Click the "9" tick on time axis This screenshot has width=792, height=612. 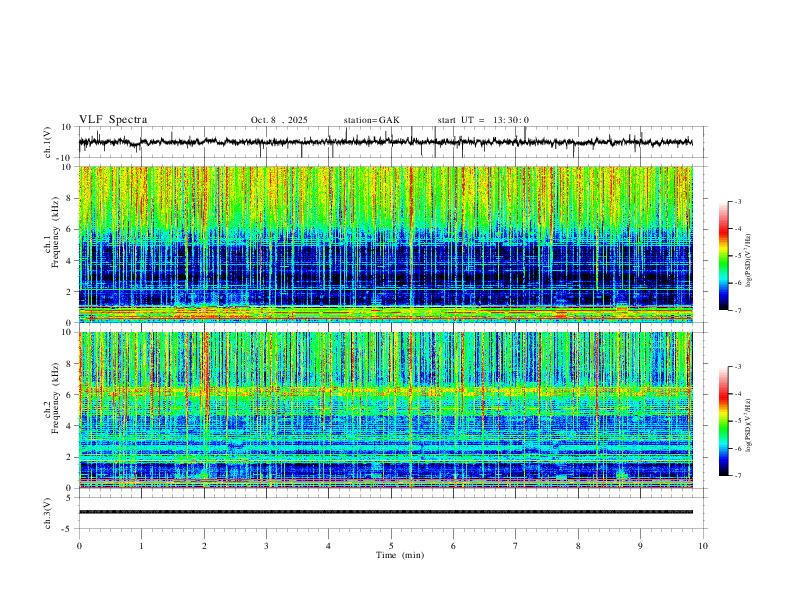(x=640, y=546)
